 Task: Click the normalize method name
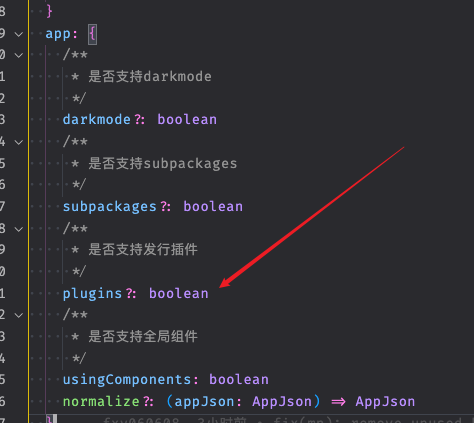101,402
